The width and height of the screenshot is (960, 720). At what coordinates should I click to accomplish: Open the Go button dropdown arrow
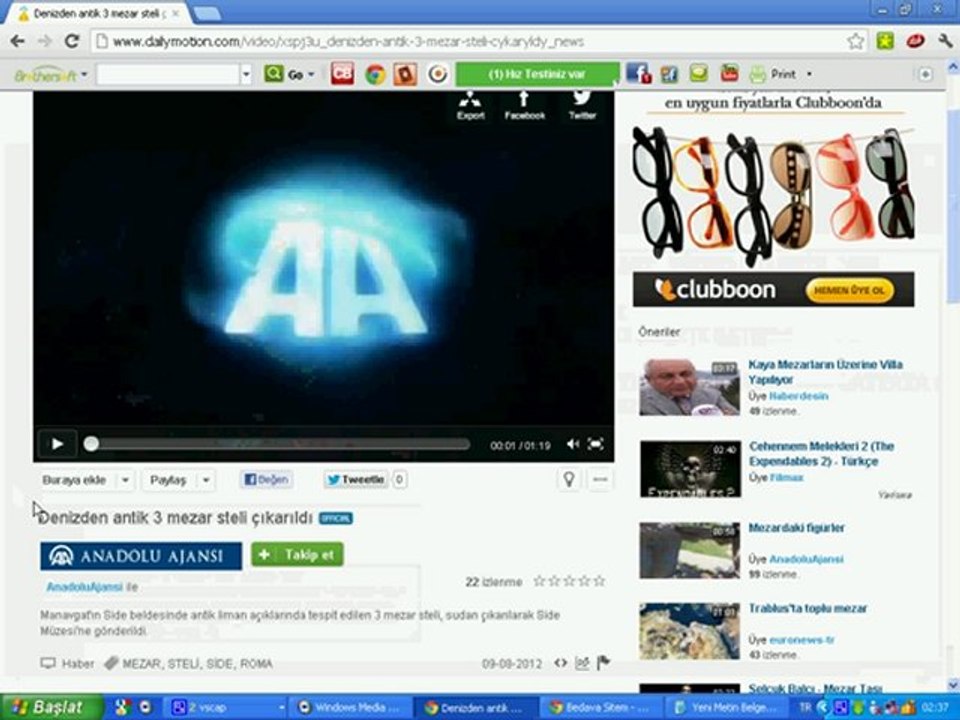(x=311, y=75)
